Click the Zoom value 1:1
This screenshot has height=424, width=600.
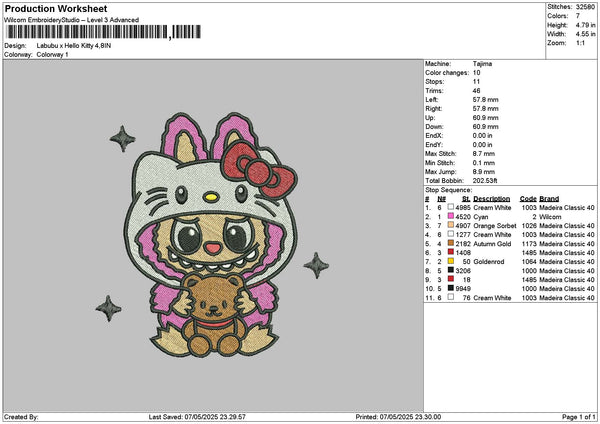(x=580, y=43)
